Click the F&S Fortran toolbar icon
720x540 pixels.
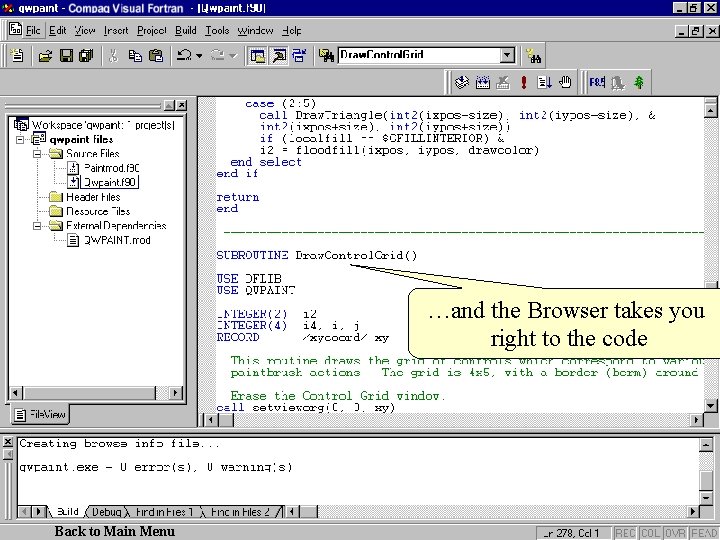597,83
